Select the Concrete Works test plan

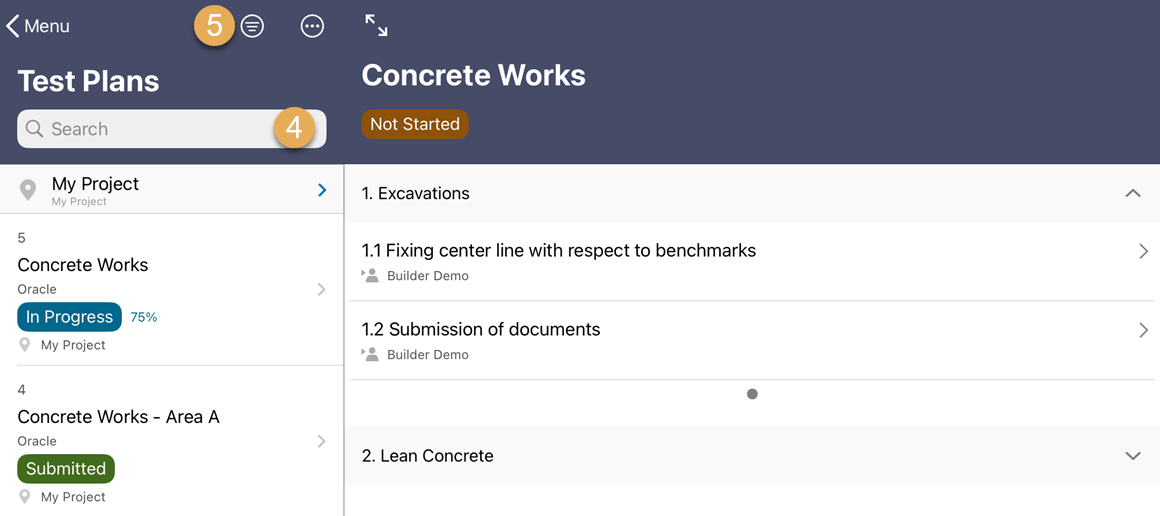coord(83,265)
